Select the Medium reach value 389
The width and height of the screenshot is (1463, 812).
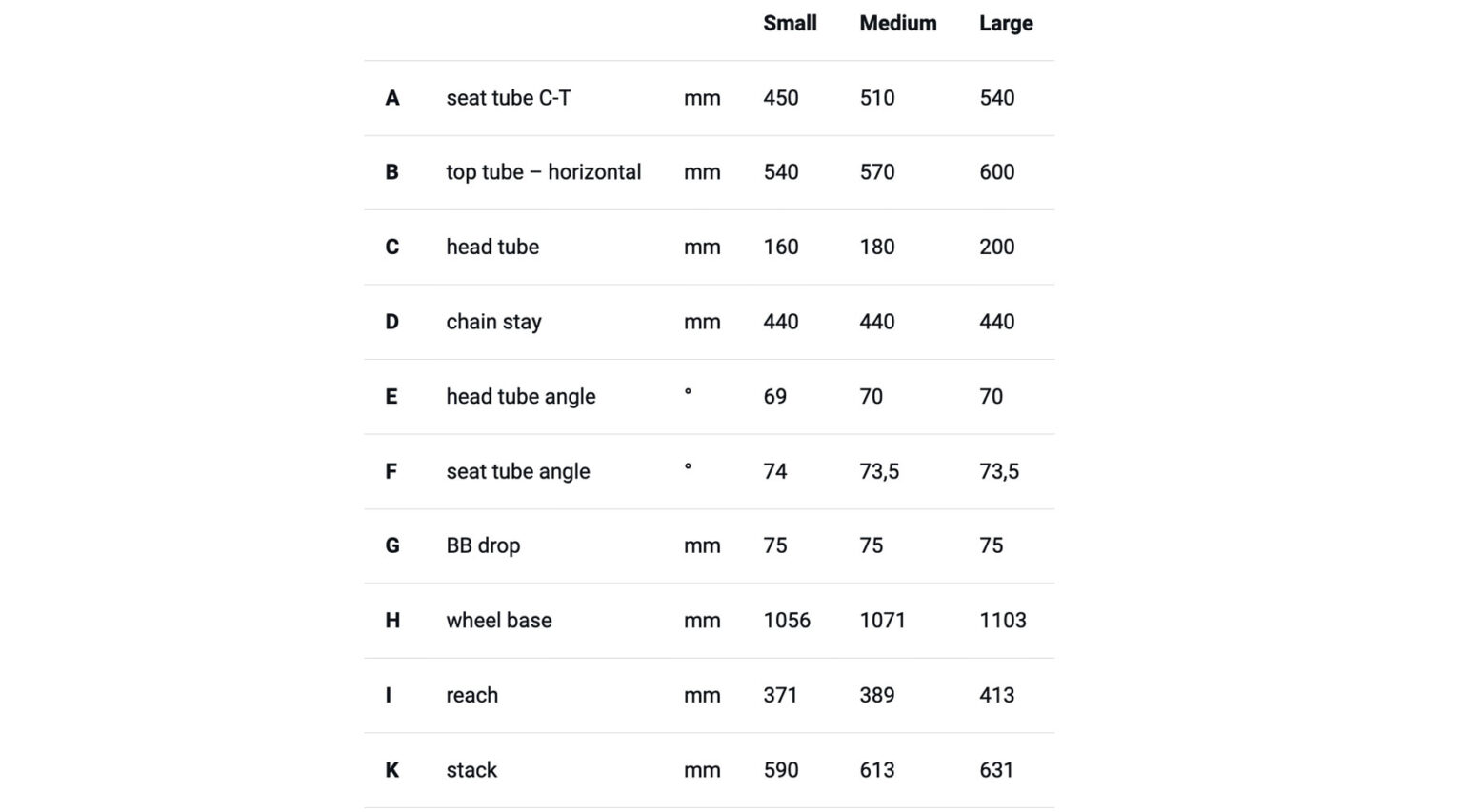pyautogui.click(x=876, y=695)
